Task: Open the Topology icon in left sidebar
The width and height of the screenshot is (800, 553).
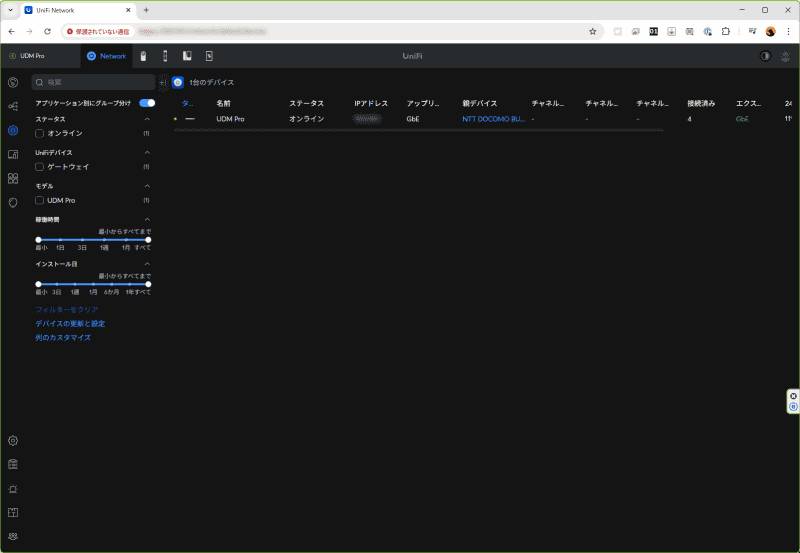Action: pos(13,106)
